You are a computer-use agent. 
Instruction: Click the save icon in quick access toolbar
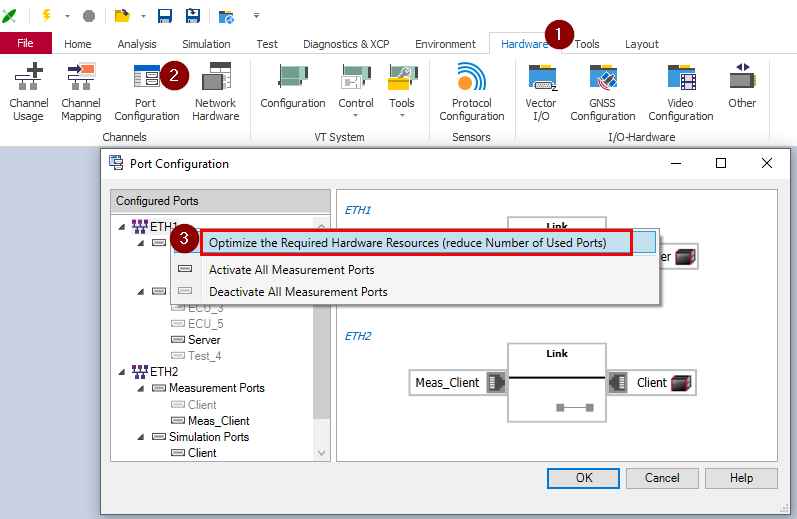tap(167, 16)
